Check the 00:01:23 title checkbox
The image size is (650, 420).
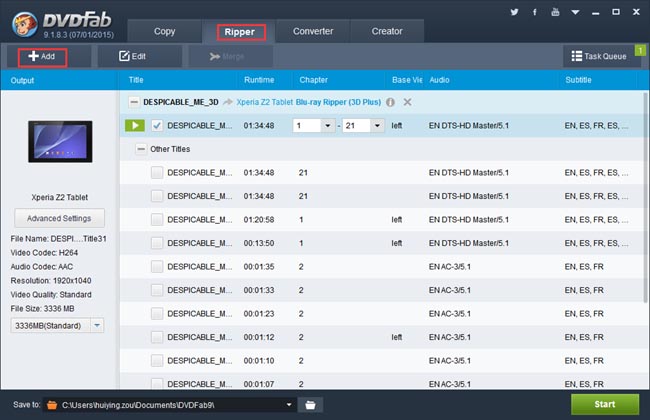[157, 313]
